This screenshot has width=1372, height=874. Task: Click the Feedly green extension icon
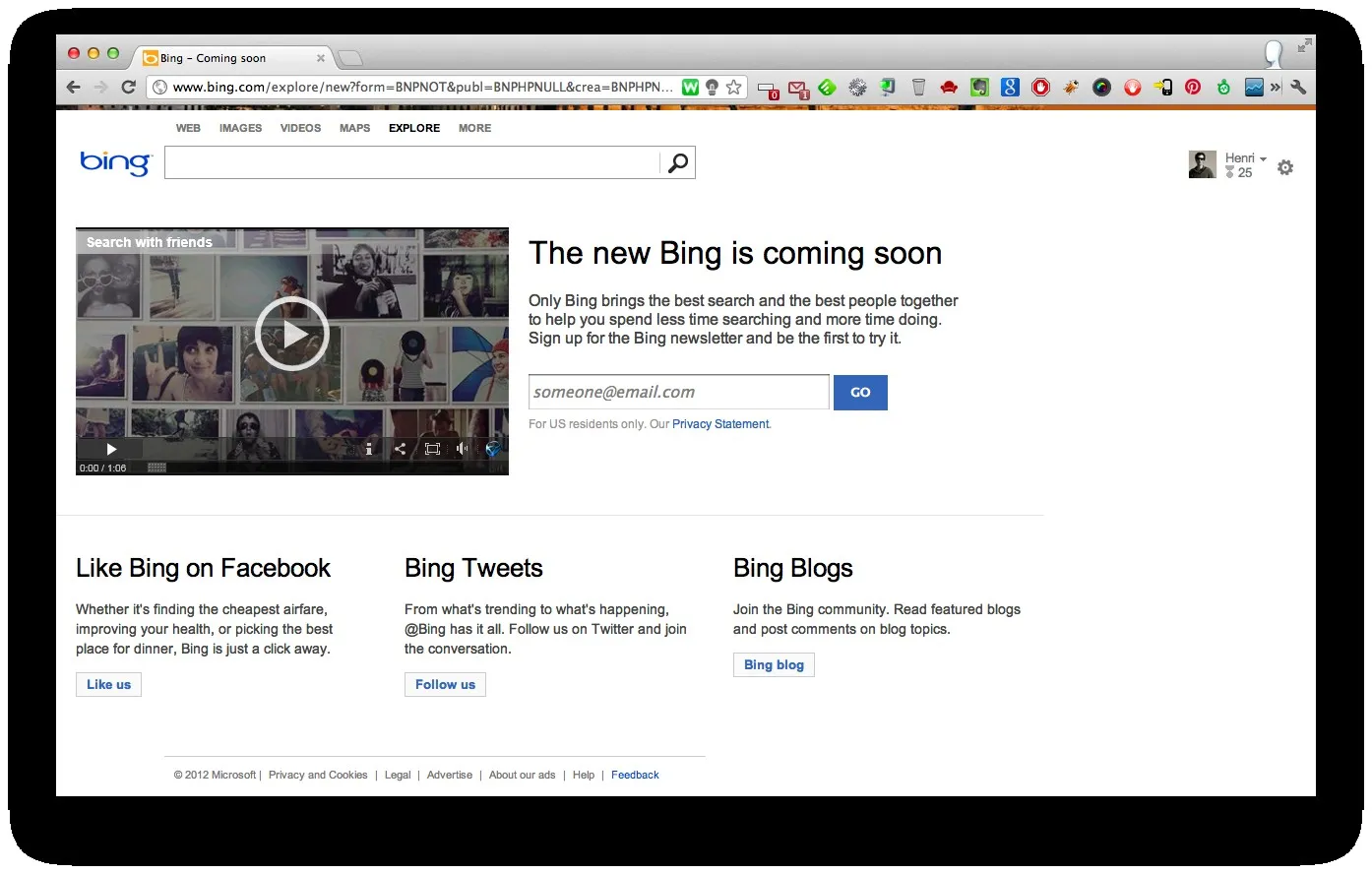(827, 88)
